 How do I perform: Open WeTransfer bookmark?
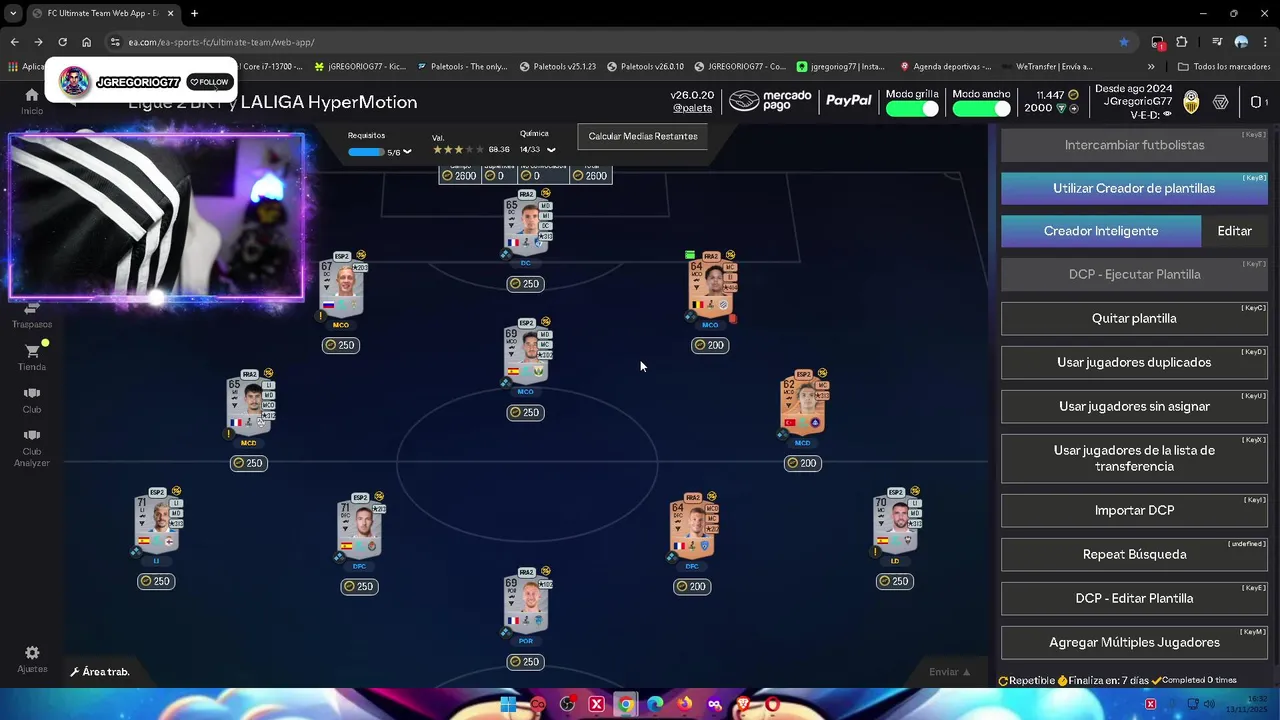click(1047, 67)
